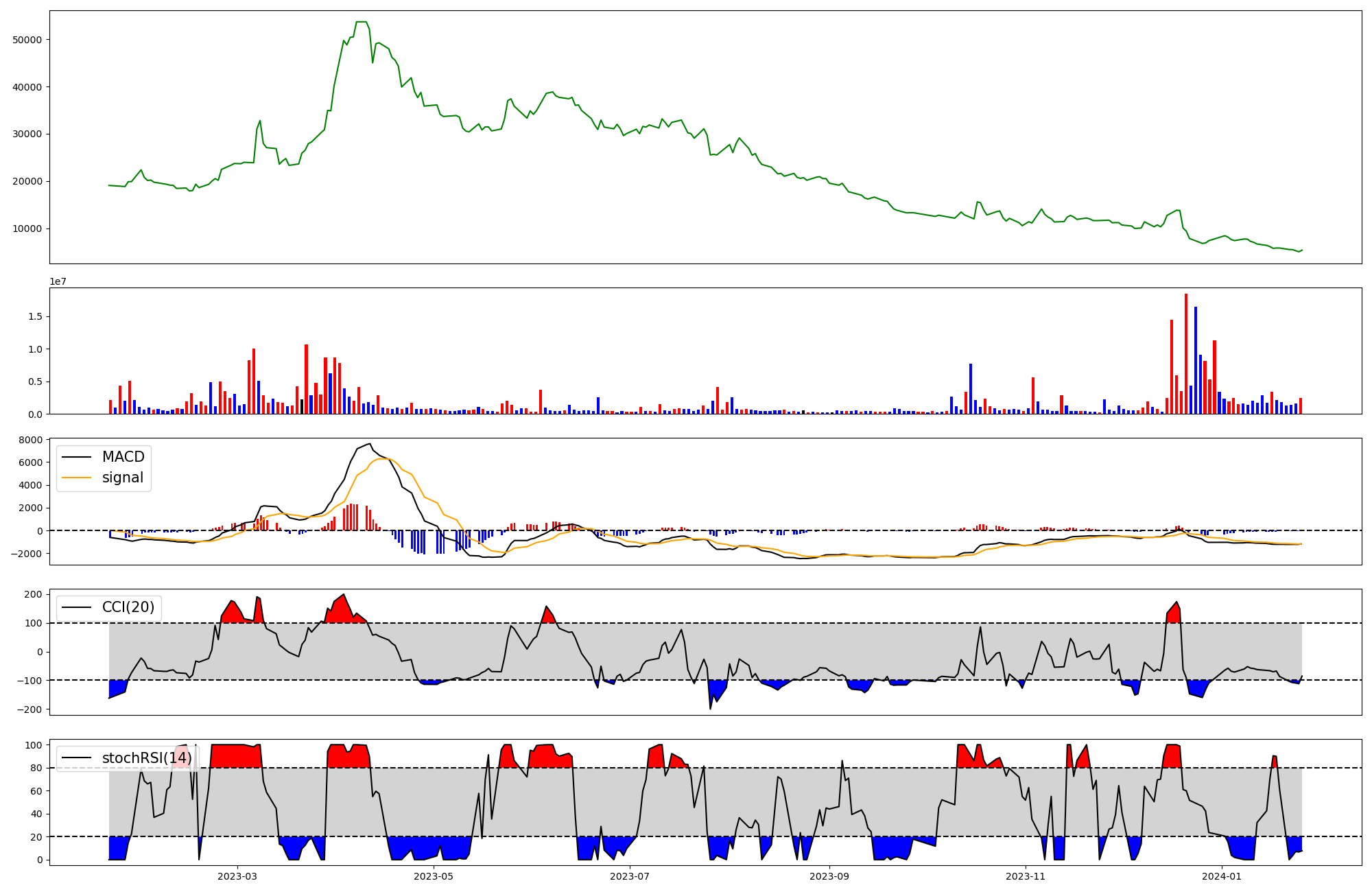Click the 2023-03 x-axis date label
The width and height of the screenshot is (1372, 892).
tap(237, 876)
